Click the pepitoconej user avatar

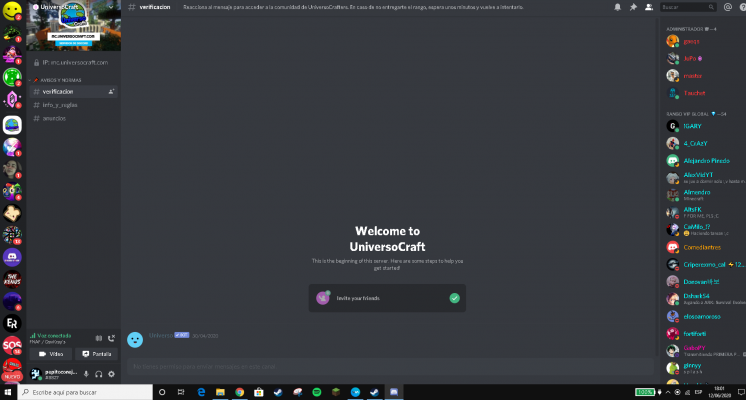(36, 374)
